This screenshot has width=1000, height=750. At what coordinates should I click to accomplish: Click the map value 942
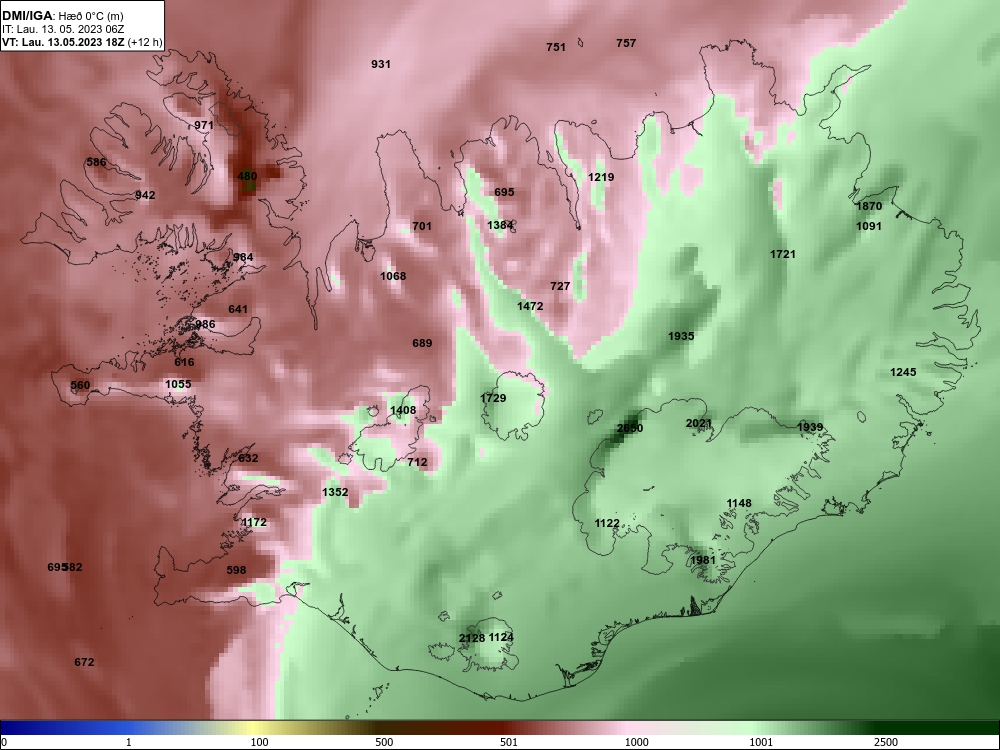tap(145, 195)
